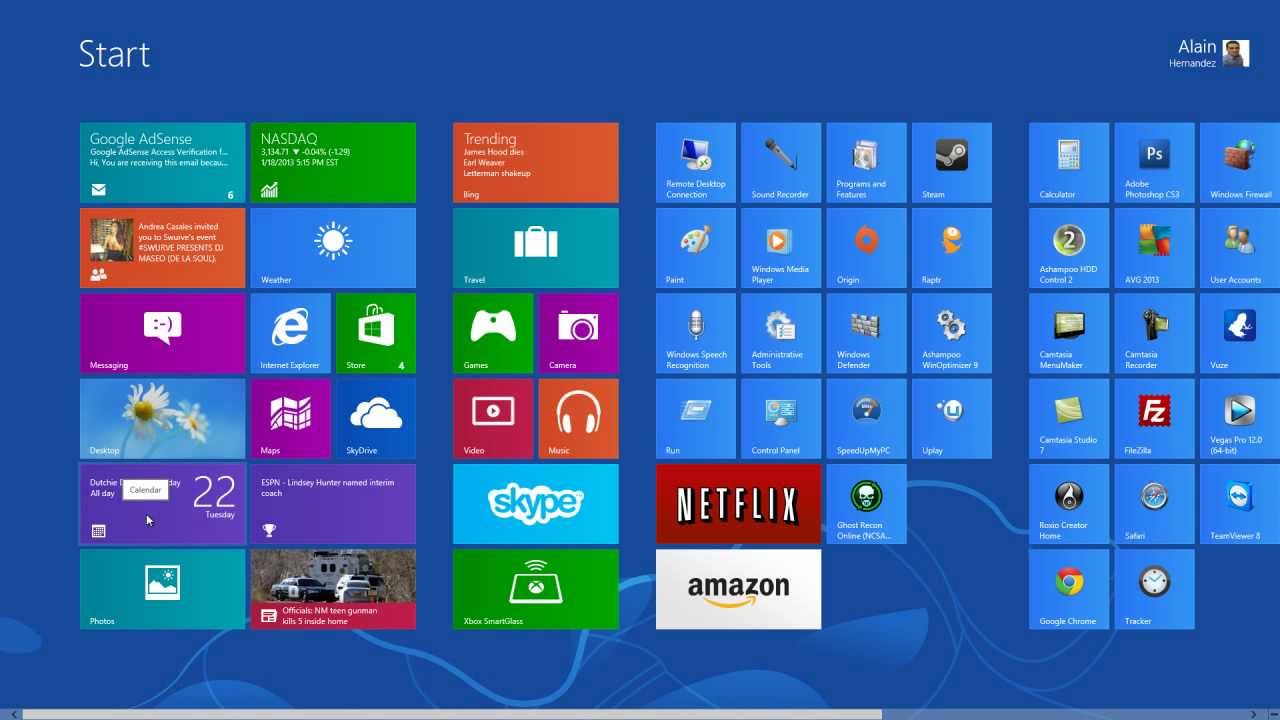Open the Vuze tile
This screenshot has width=1280, height=720.
pyautogui.click(x=1240, y=333)
